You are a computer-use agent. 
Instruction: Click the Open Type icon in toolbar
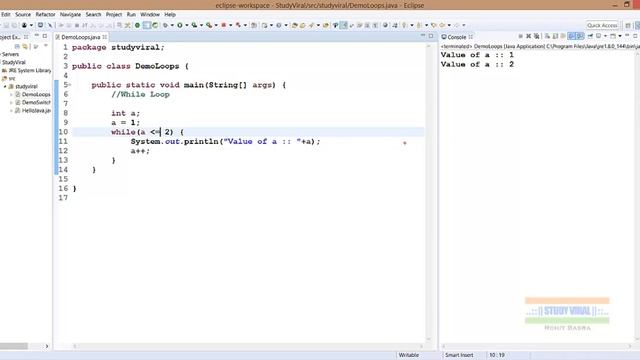pos(295,25)
